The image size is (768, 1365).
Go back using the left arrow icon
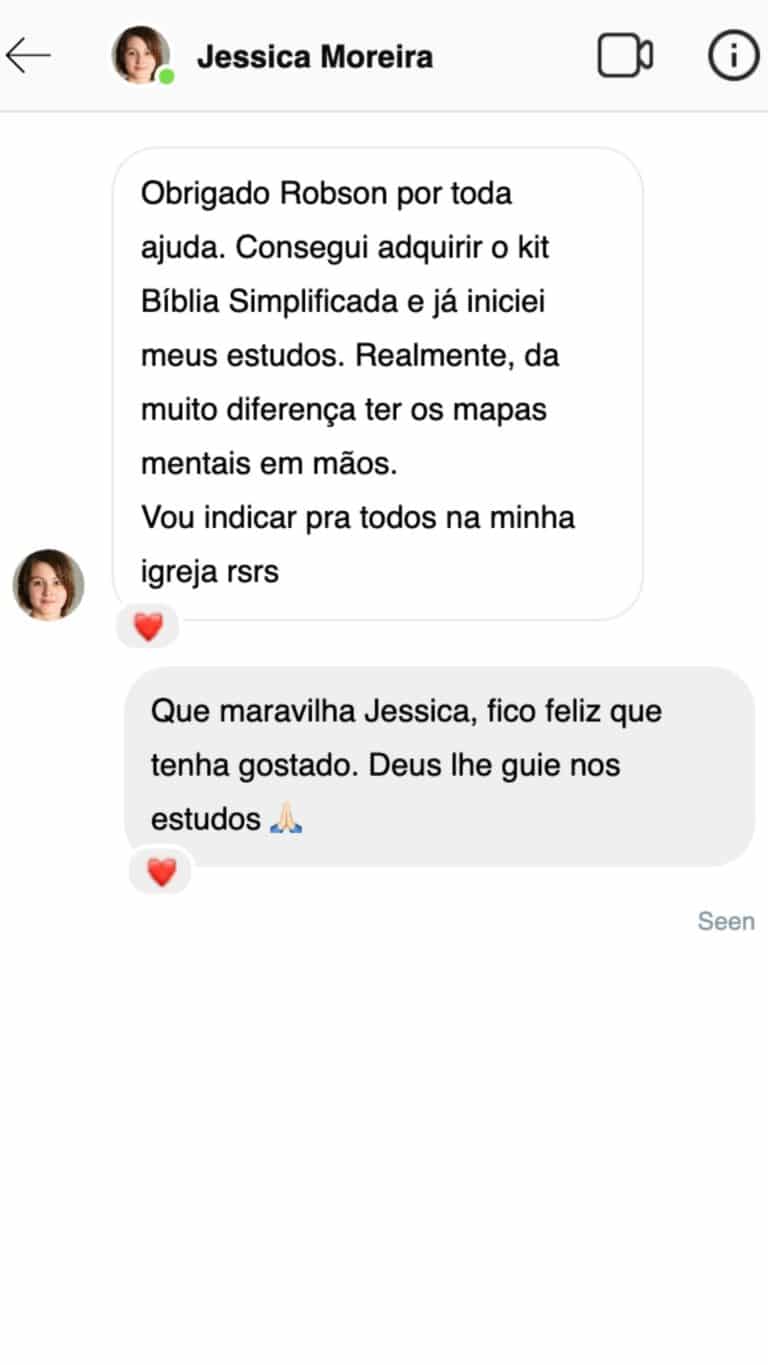[28, 56]
